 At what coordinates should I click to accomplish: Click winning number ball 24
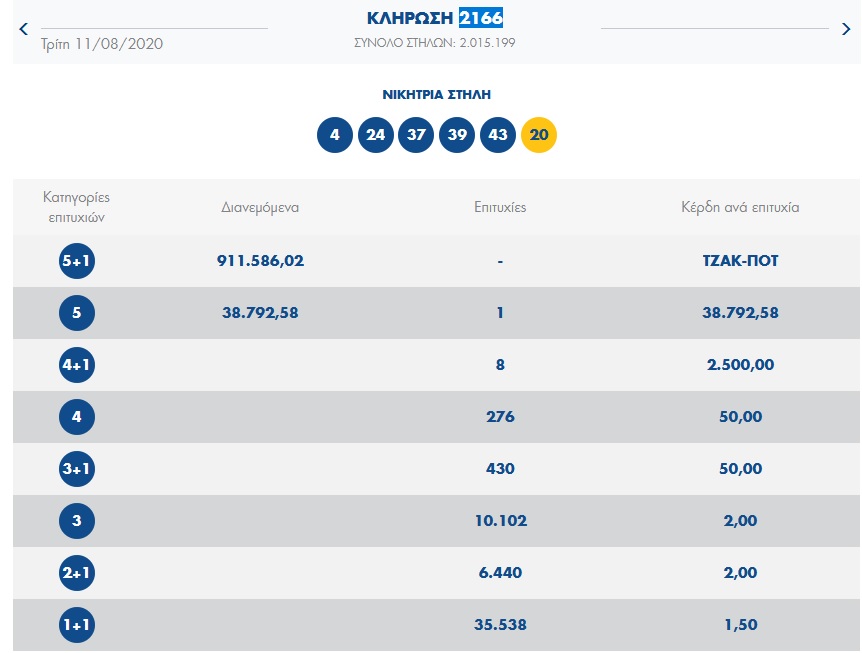tap(376, 135)
